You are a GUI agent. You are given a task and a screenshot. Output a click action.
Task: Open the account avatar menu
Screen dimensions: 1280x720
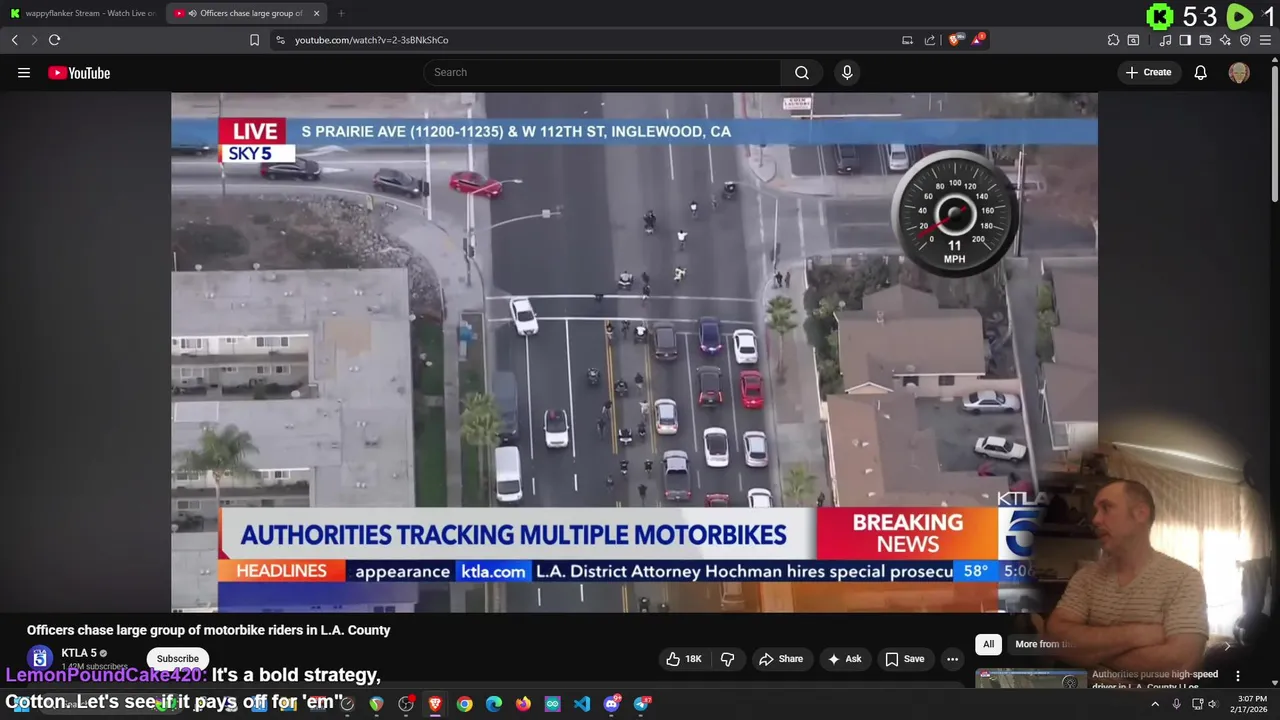coord(1239,72)
